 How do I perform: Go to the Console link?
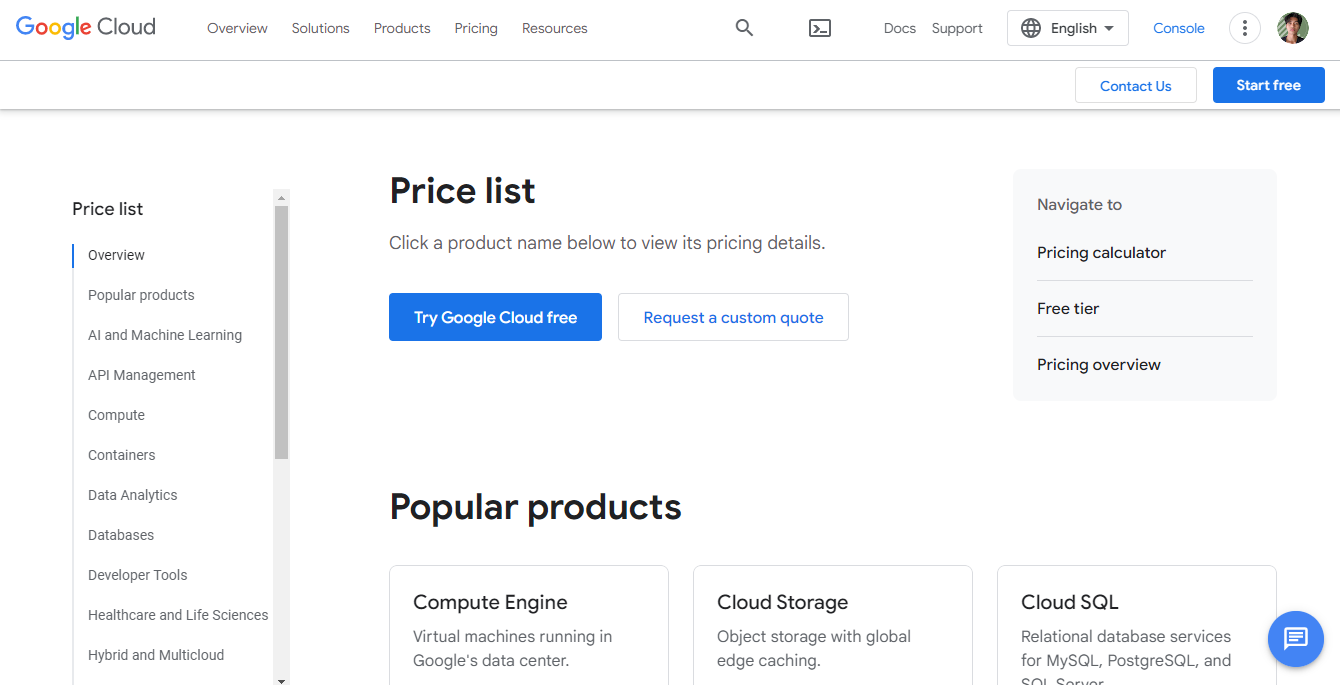tap(1179, 28)
